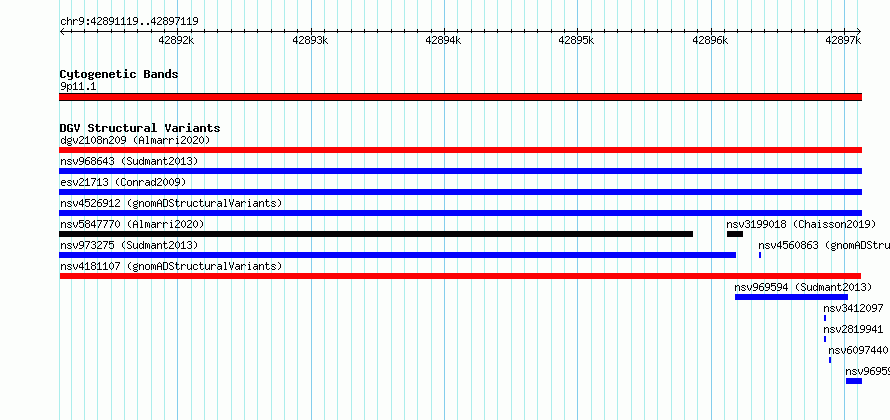
Task: Open variant dgv2108n209 (Almarri2020) label
Action: [135, 140]
